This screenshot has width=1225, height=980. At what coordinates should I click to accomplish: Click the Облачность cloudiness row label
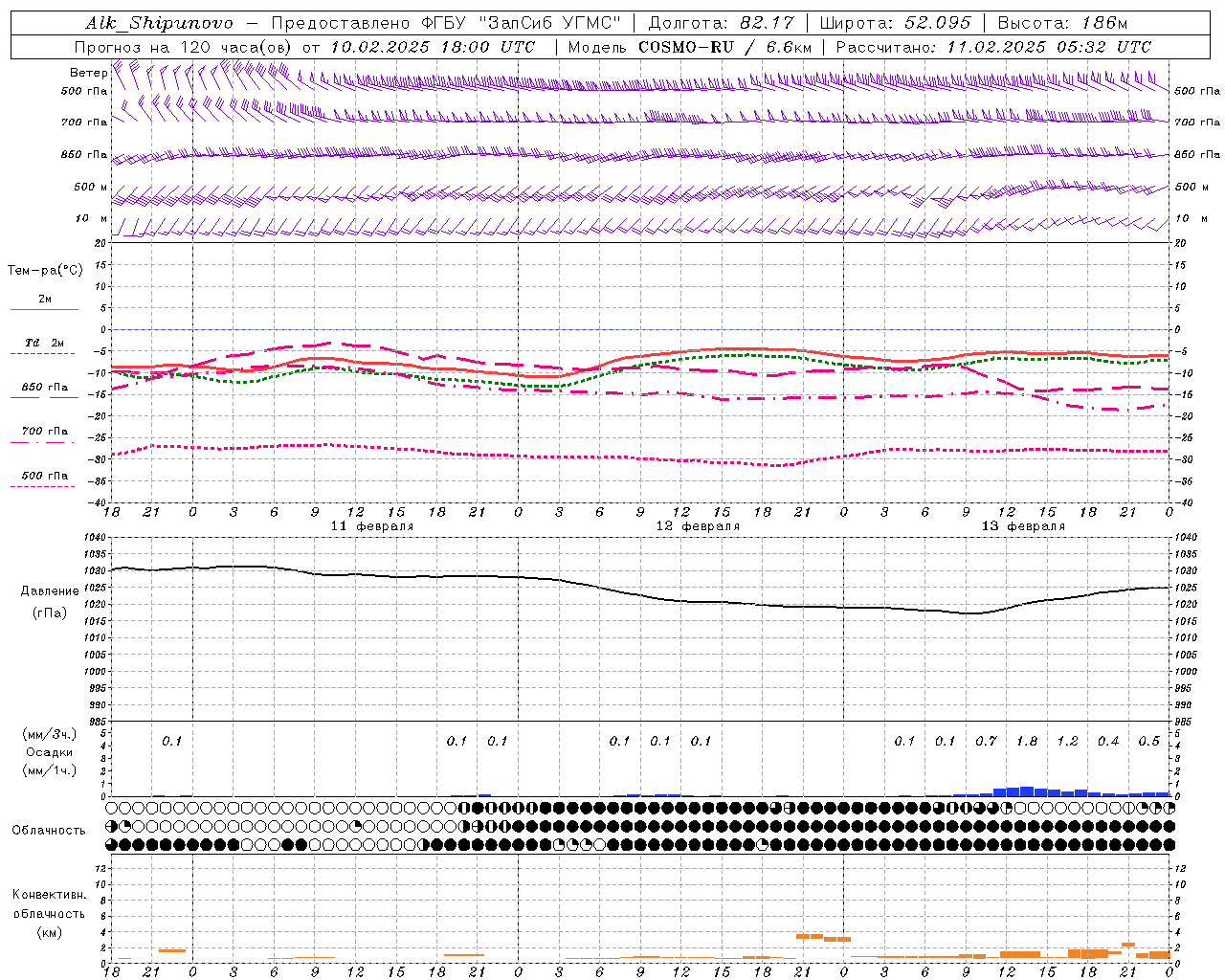click(x=49, y=830)
